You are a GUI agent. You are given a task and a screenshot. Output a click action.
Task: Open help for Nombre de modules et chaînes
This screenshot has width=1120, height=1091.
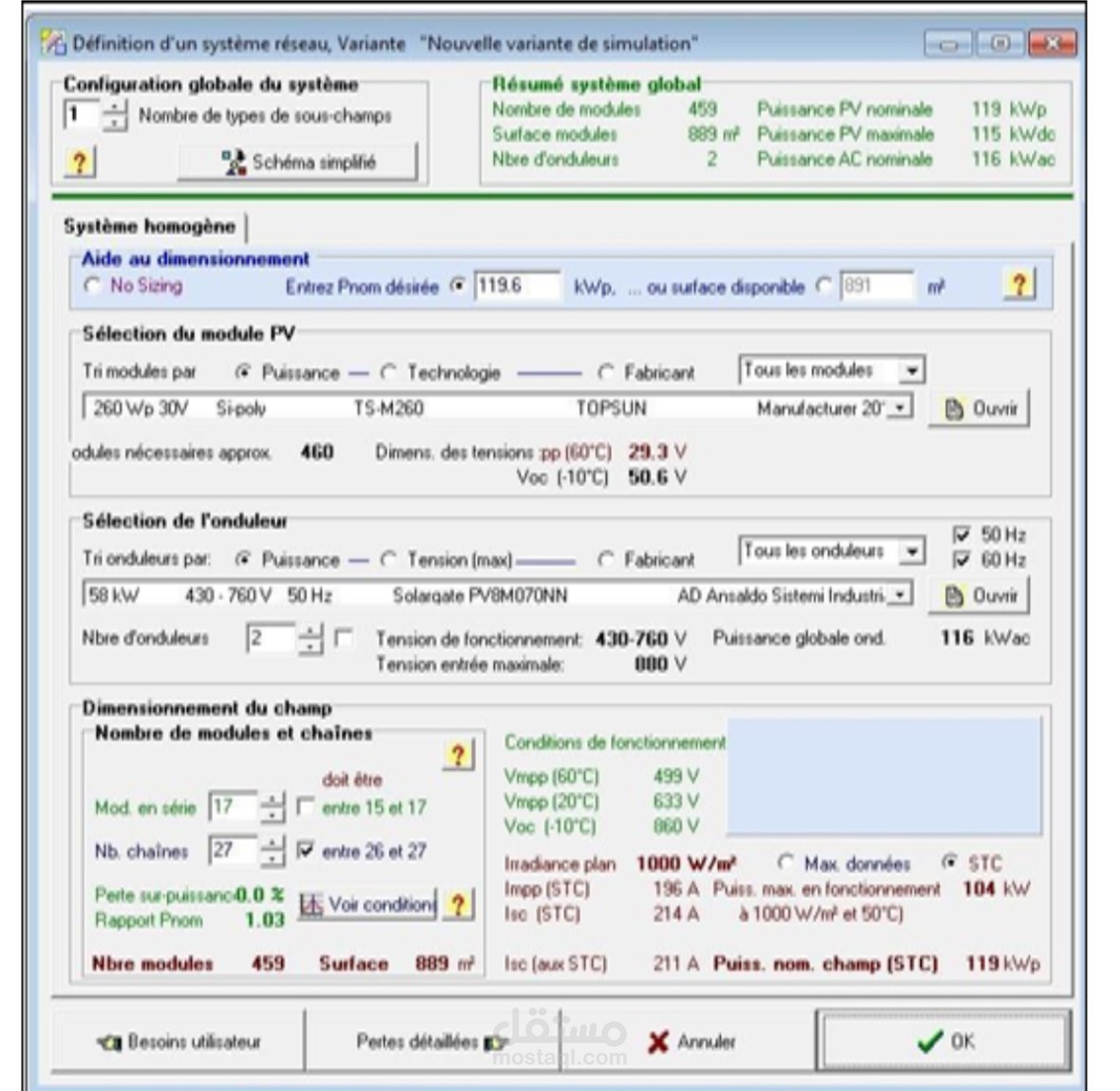pyautogui.click(x=459, y=756)
